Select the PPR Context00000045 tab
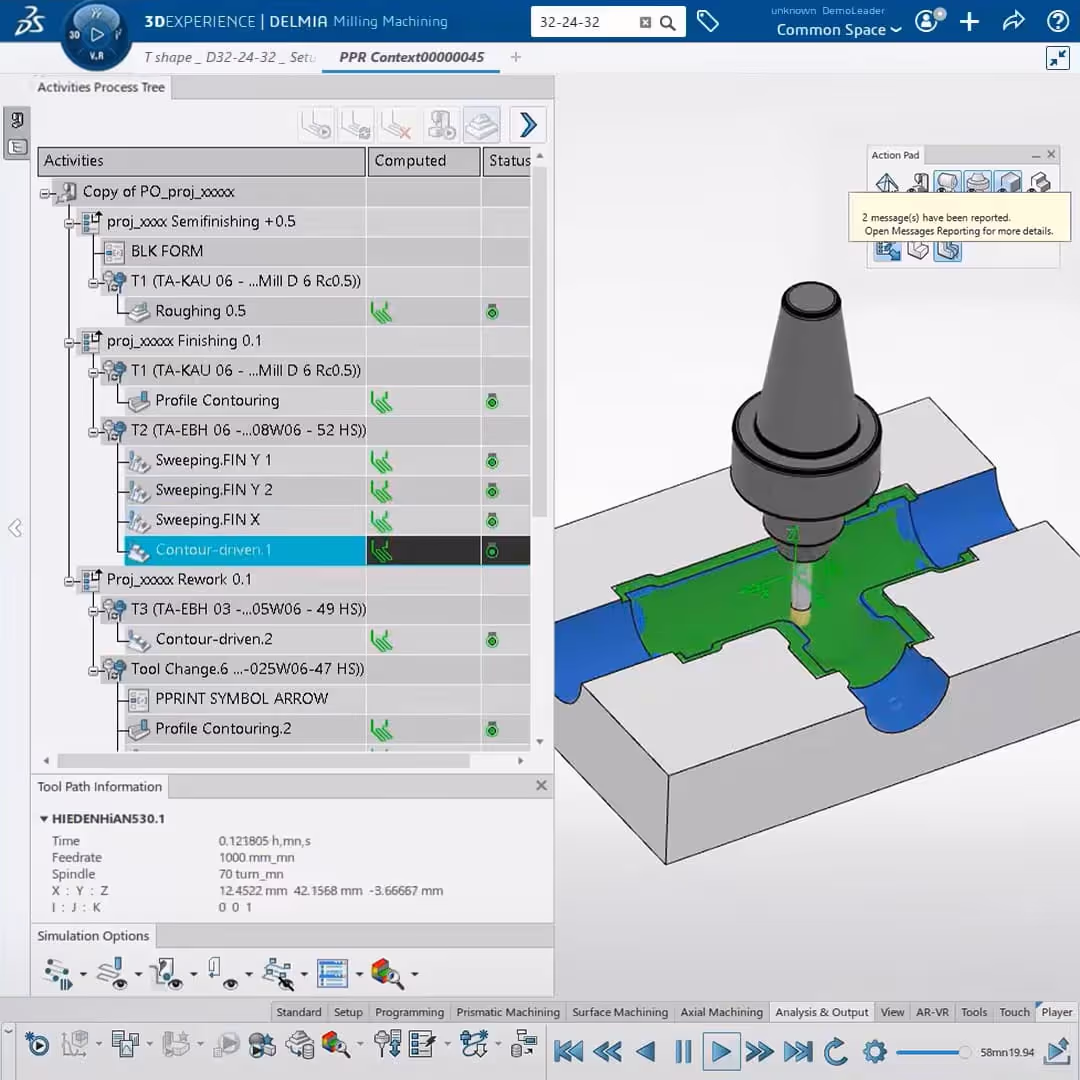Screen dimensions: 1080x1080 coord(411,57)
